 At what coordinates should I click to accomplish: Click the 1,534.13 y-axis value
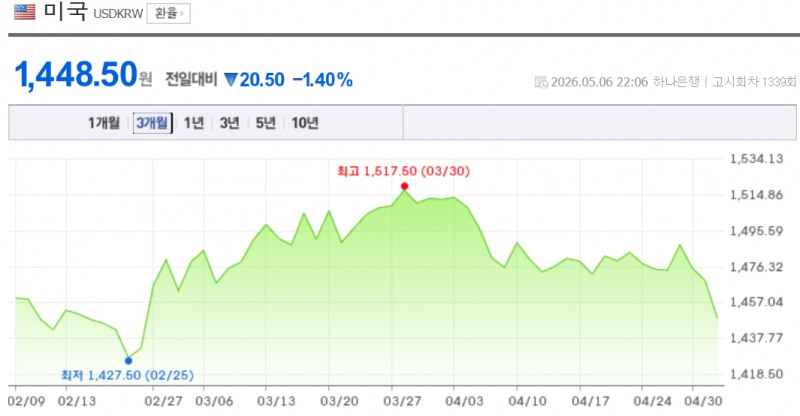point(756,159)
